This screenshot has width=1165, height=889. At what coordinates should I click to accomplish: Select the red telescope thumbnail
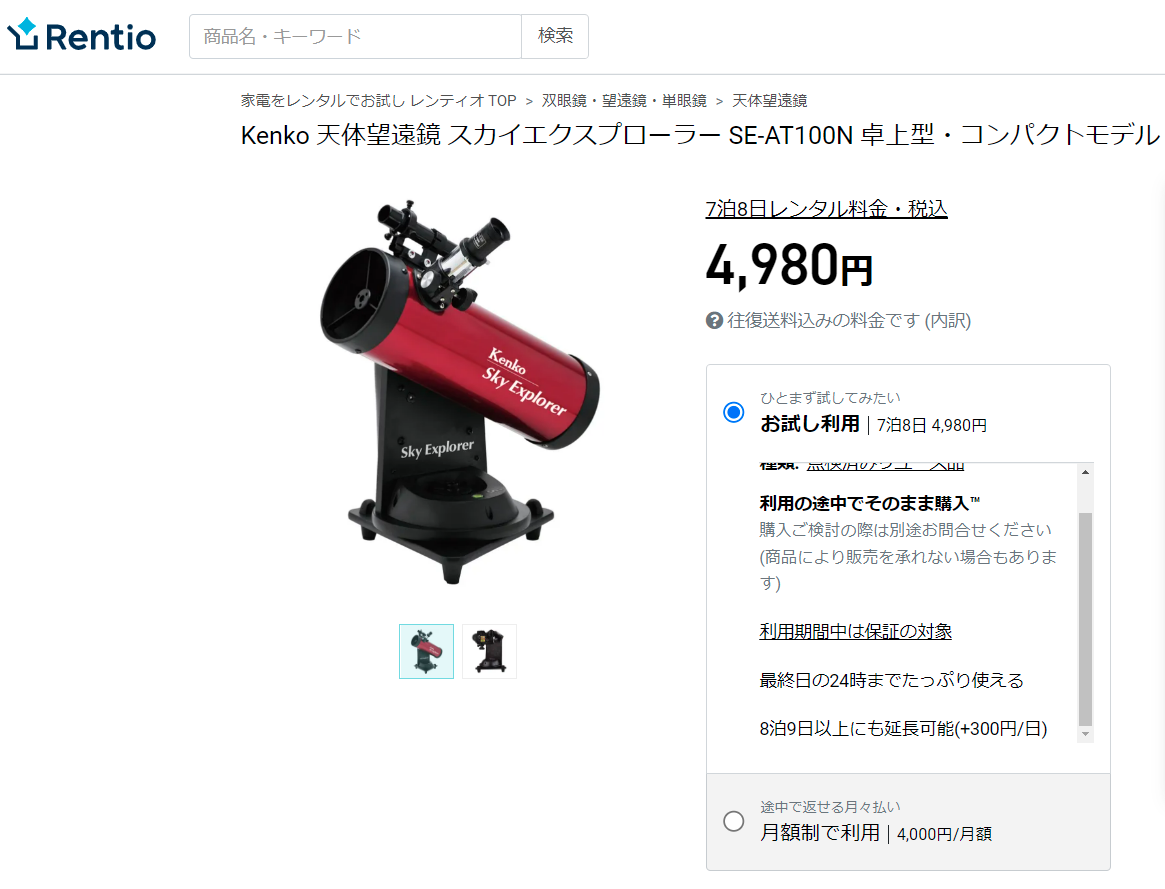coord(426,651)
